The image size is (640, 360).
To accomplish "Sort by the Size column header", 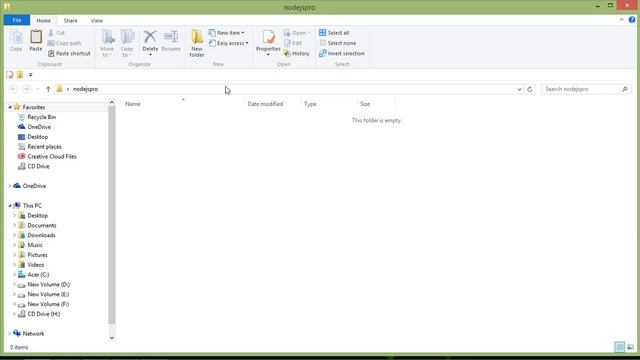I will click(365, 104).
